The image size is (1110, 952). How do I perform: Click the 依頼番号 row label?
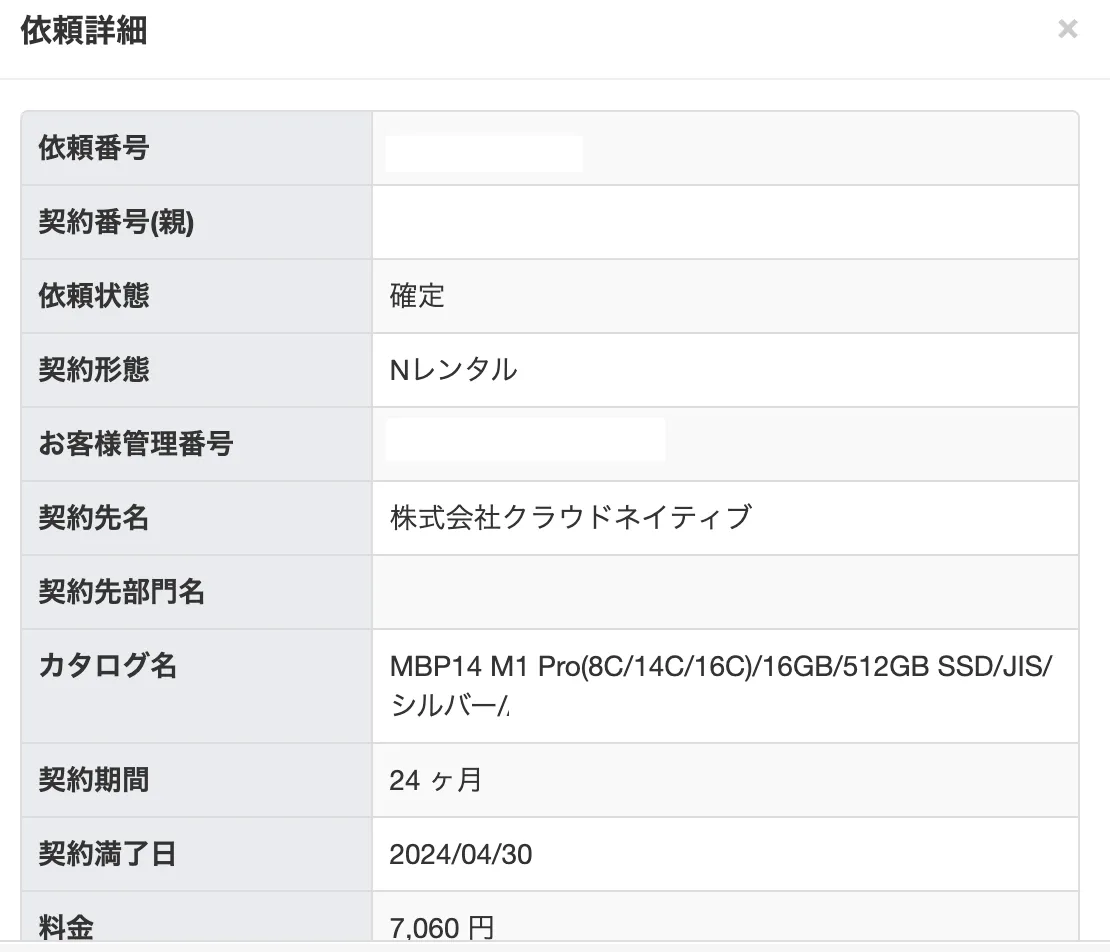[x=94, y=149]
